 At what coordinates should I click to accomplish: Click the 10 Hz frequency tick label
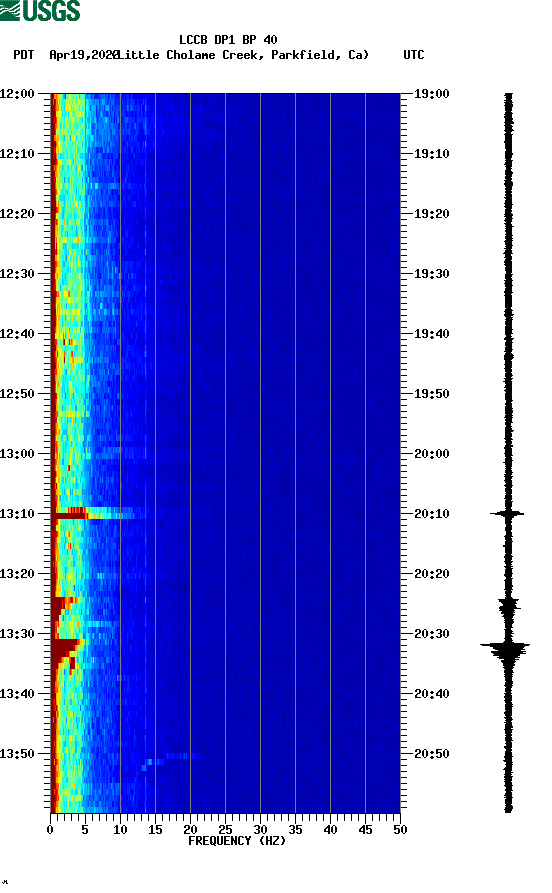click(x=120, y=830)
